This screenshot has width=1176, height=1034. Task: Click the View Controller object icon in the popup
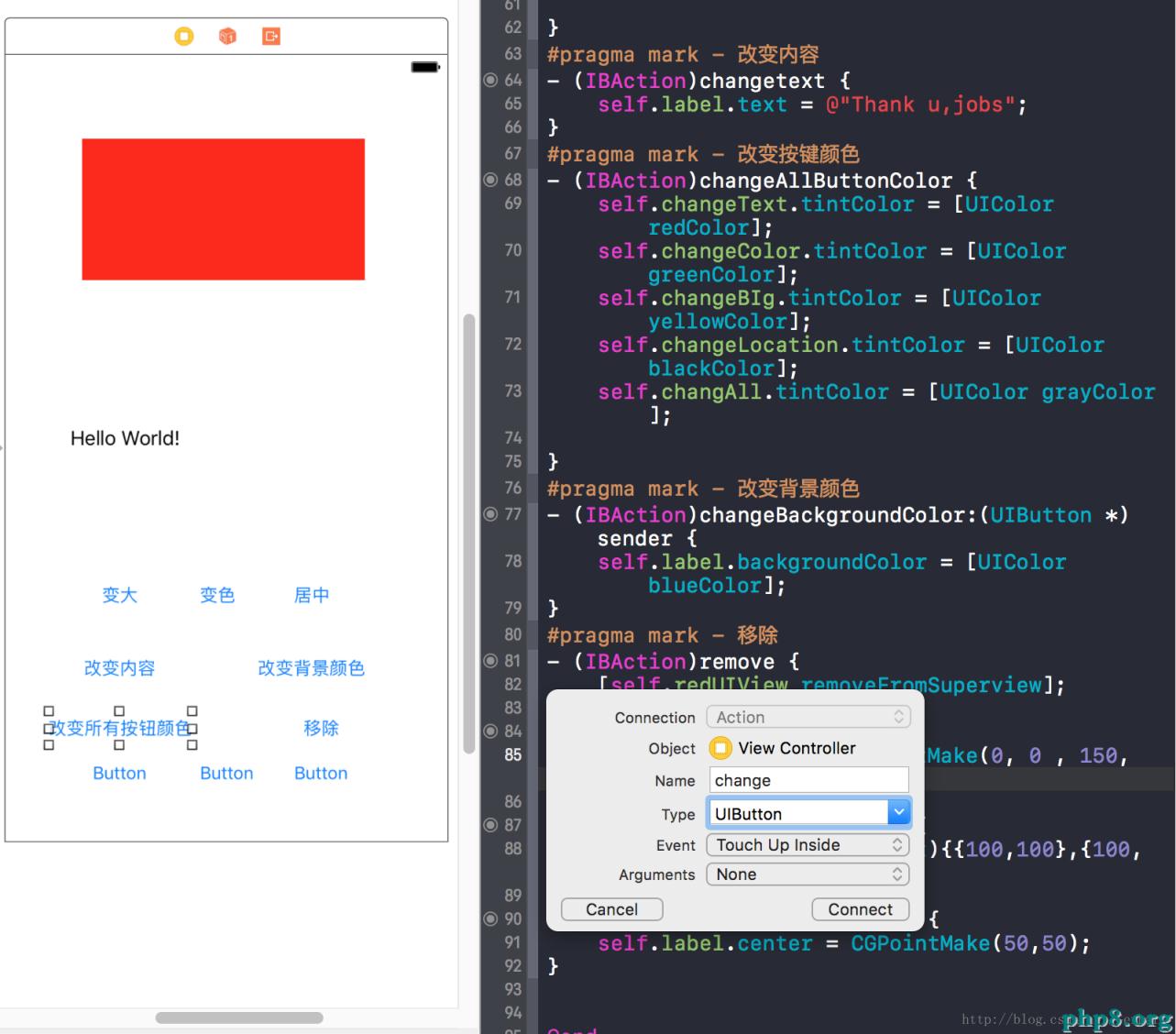(x=719, y=748)
